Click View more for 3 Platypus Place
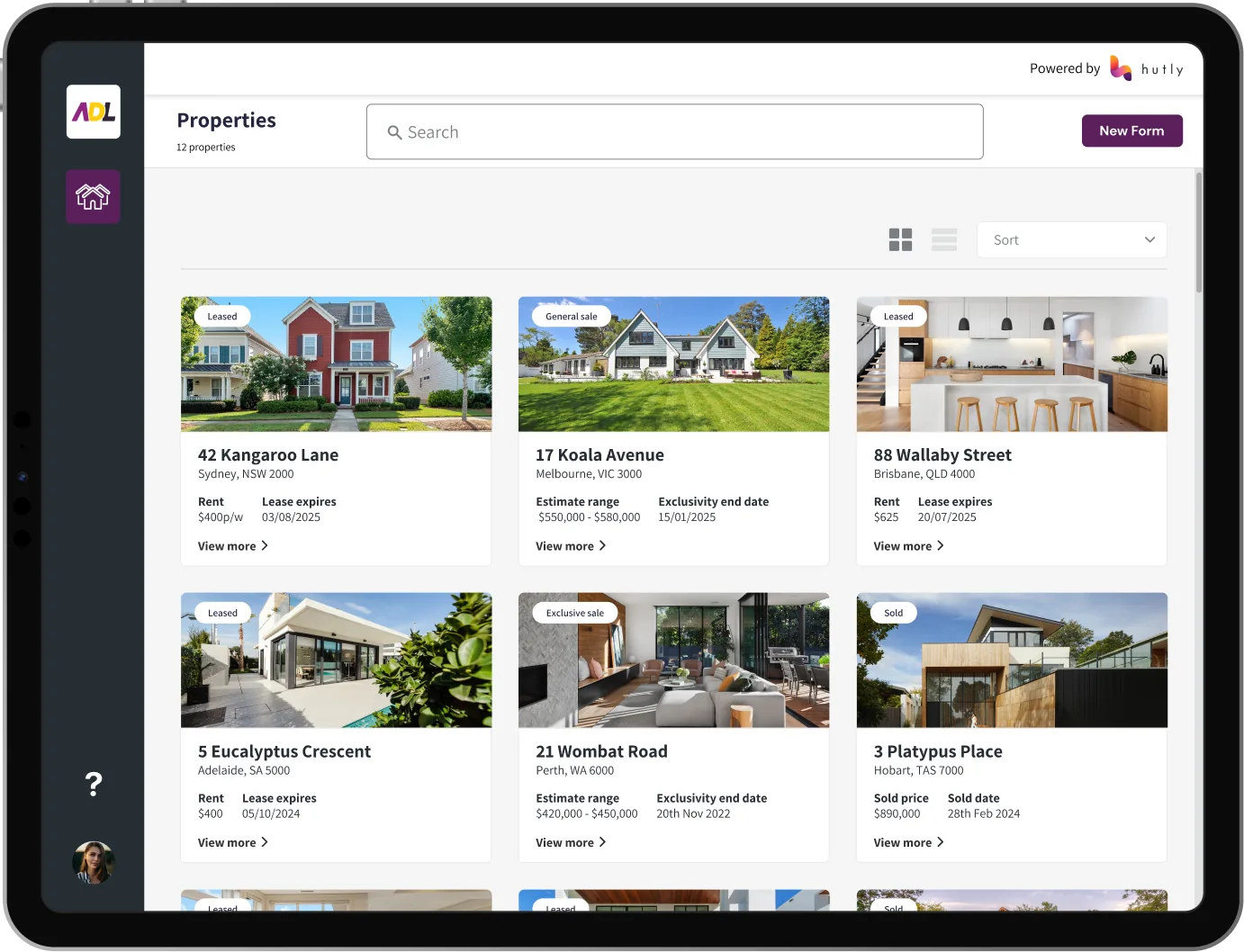The image size is (1244, 952). [x=908, y=842]
